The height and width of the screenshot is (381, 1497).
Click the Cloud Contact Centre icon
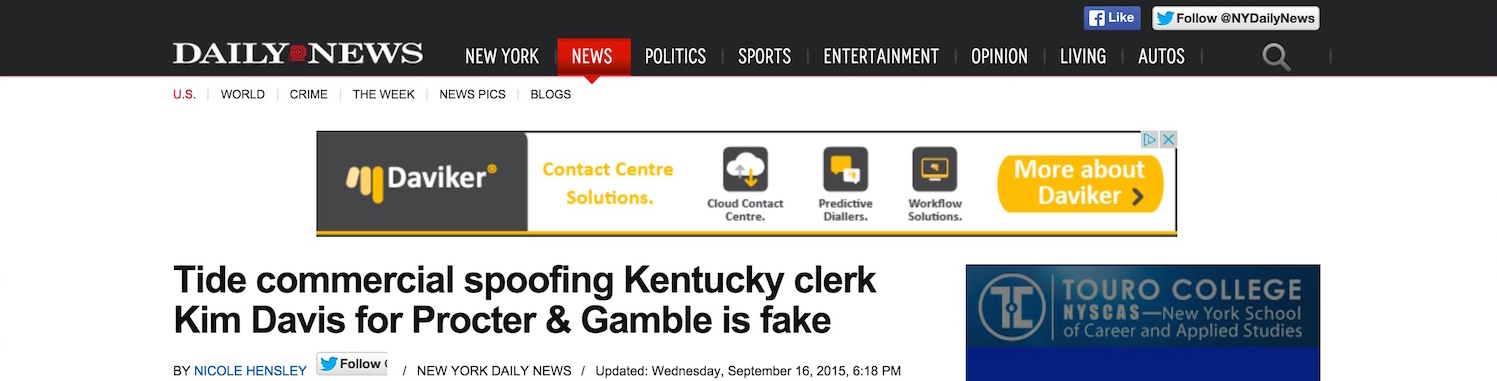[745, 169]
